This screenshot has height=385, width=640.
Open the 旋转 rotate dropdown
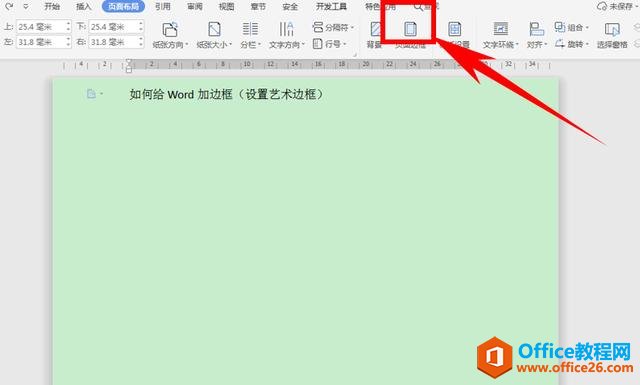[572, 44]
